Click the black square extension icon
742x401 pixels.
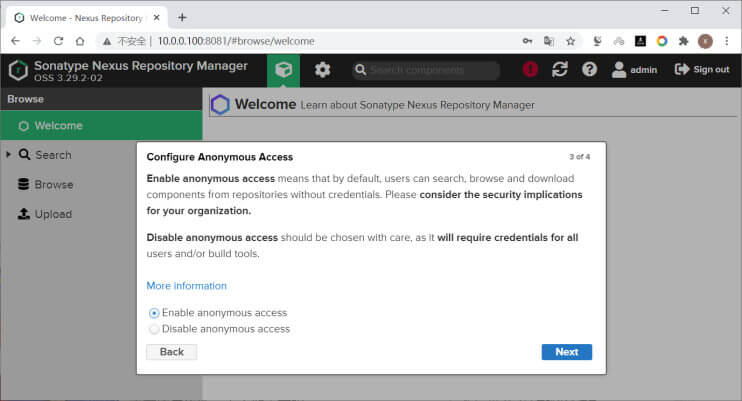[x=640, y=41]
